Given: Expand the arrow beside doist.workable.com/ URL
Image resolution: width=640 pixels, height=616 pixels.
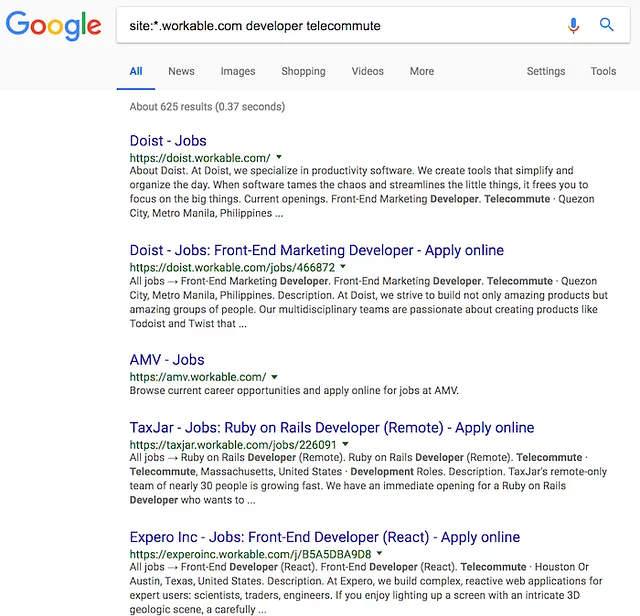Looking at the screenshot, I should click(279, 157).
